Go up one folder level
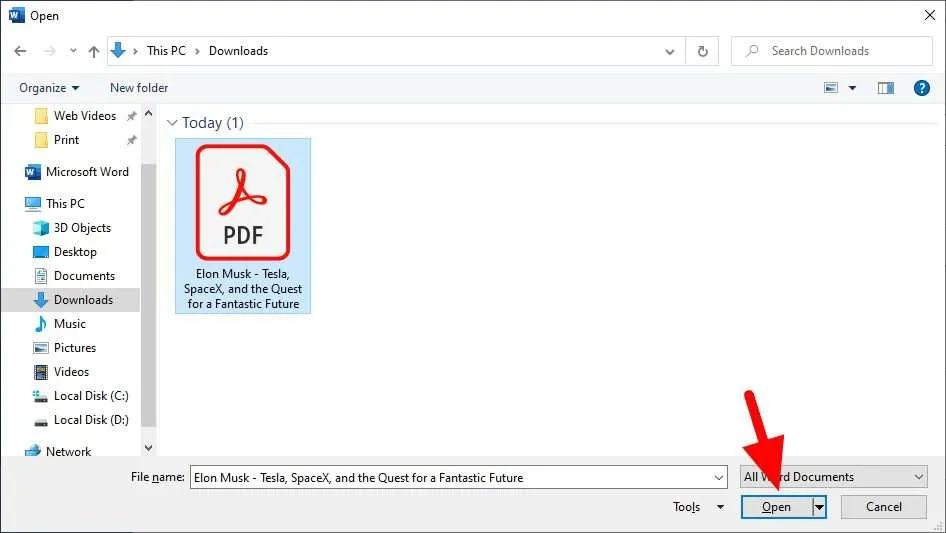Image resolution: width=946 pixels, height=533 pixels. click(94, 51)
